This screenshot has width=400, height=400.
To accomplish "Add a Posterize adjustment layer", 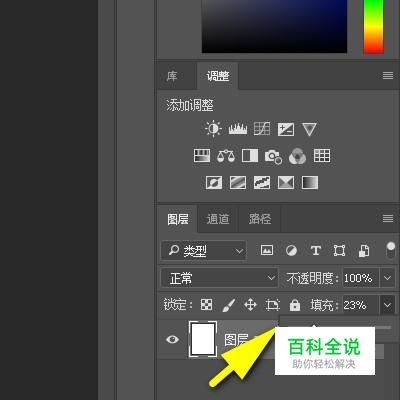I will point(238,183).
